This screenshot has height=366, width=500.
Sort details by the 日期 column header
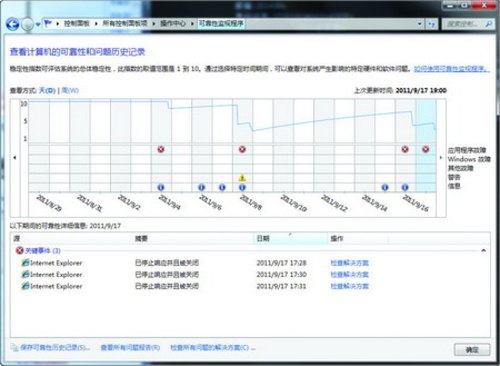click(x=291, y=239)
